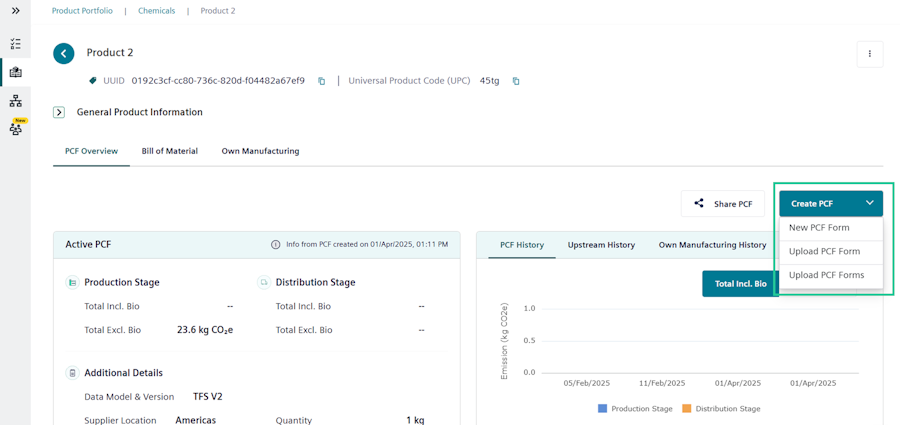Collapse the Create PCF dropdown

coord(869,203)
